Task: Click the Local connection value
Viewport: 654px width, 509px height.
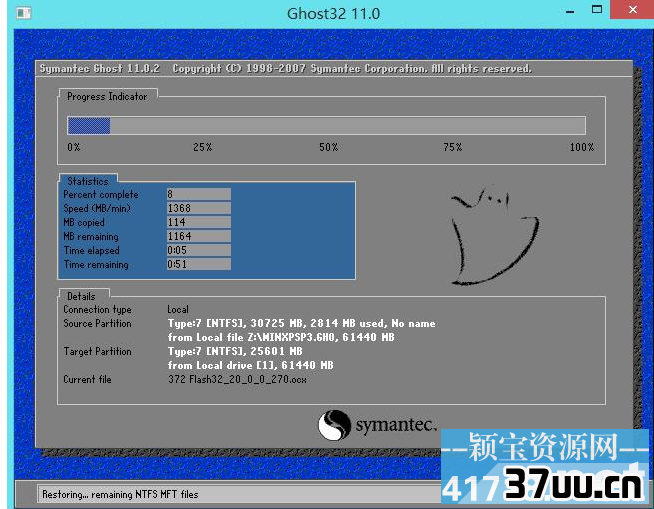Action: [x=178, y=310]
